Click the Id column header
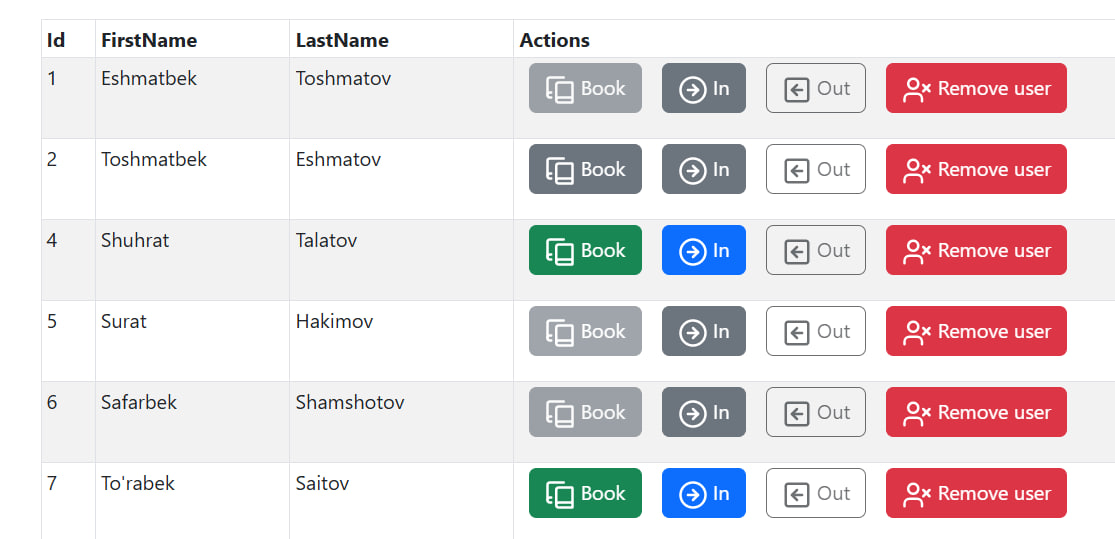 pos(56,40)
